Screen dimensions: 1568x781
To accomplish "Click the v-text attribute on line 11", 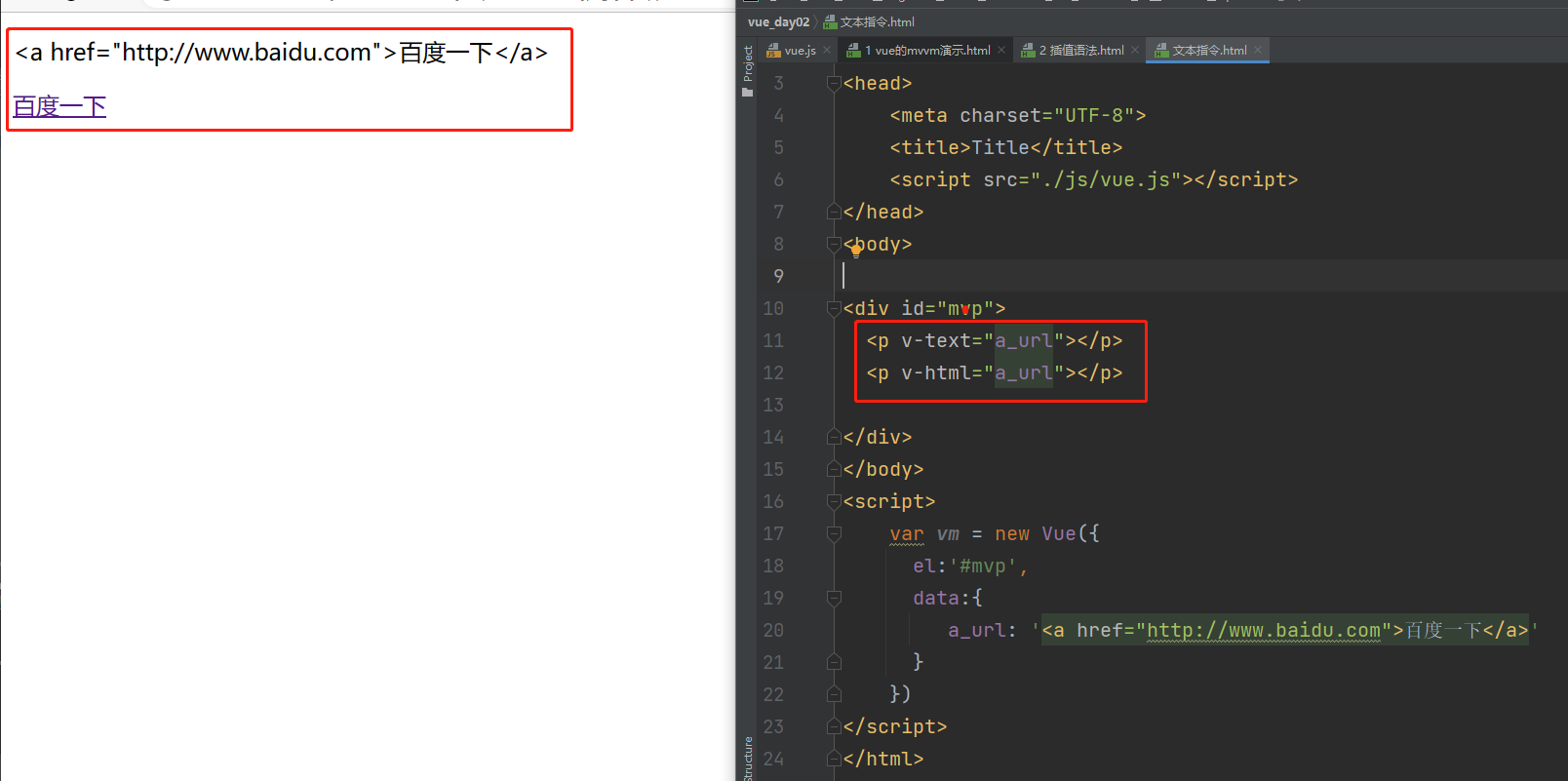I will pyautogui.click(x=936, y=340).
